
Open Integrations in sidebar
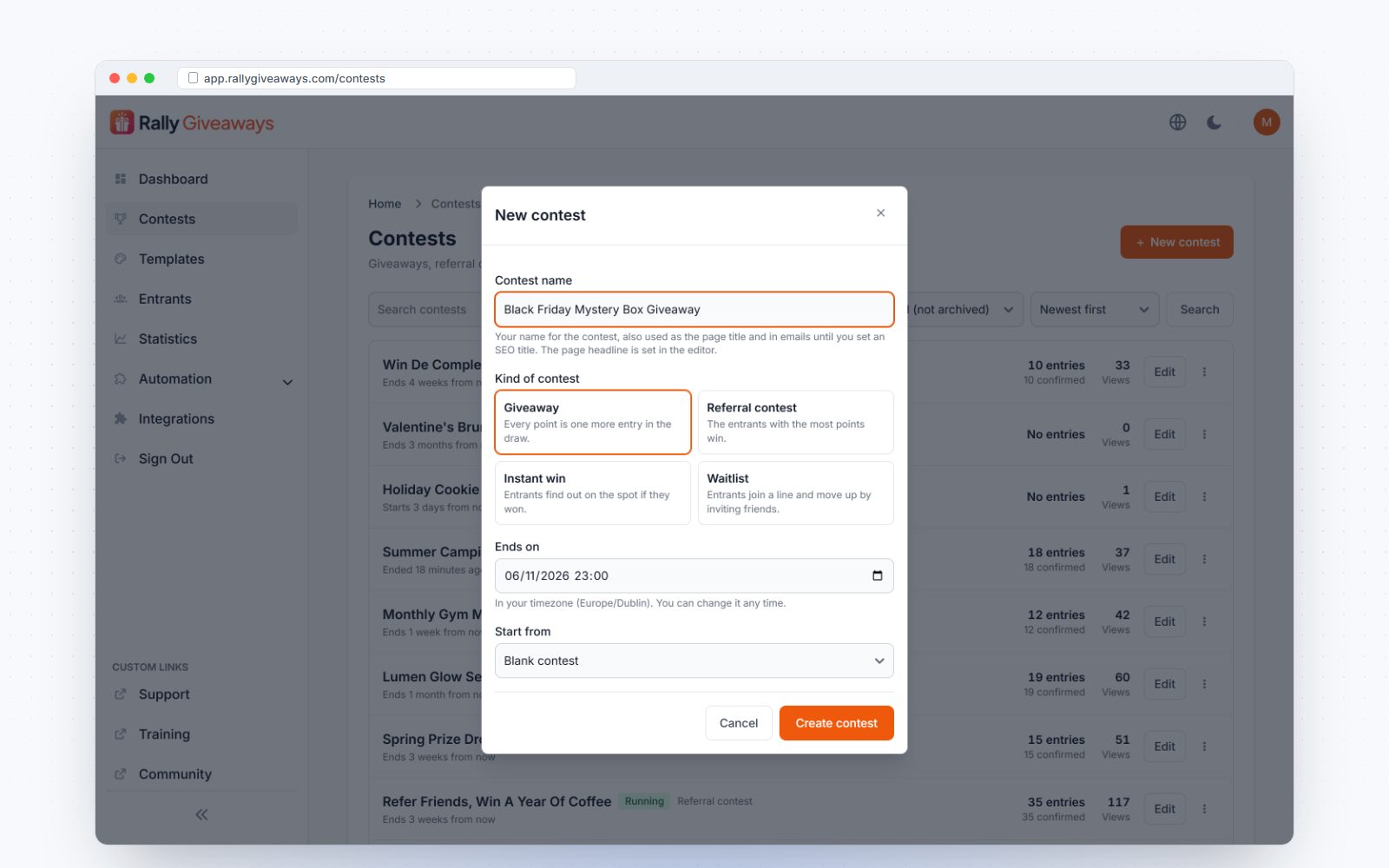click(201, 418)
